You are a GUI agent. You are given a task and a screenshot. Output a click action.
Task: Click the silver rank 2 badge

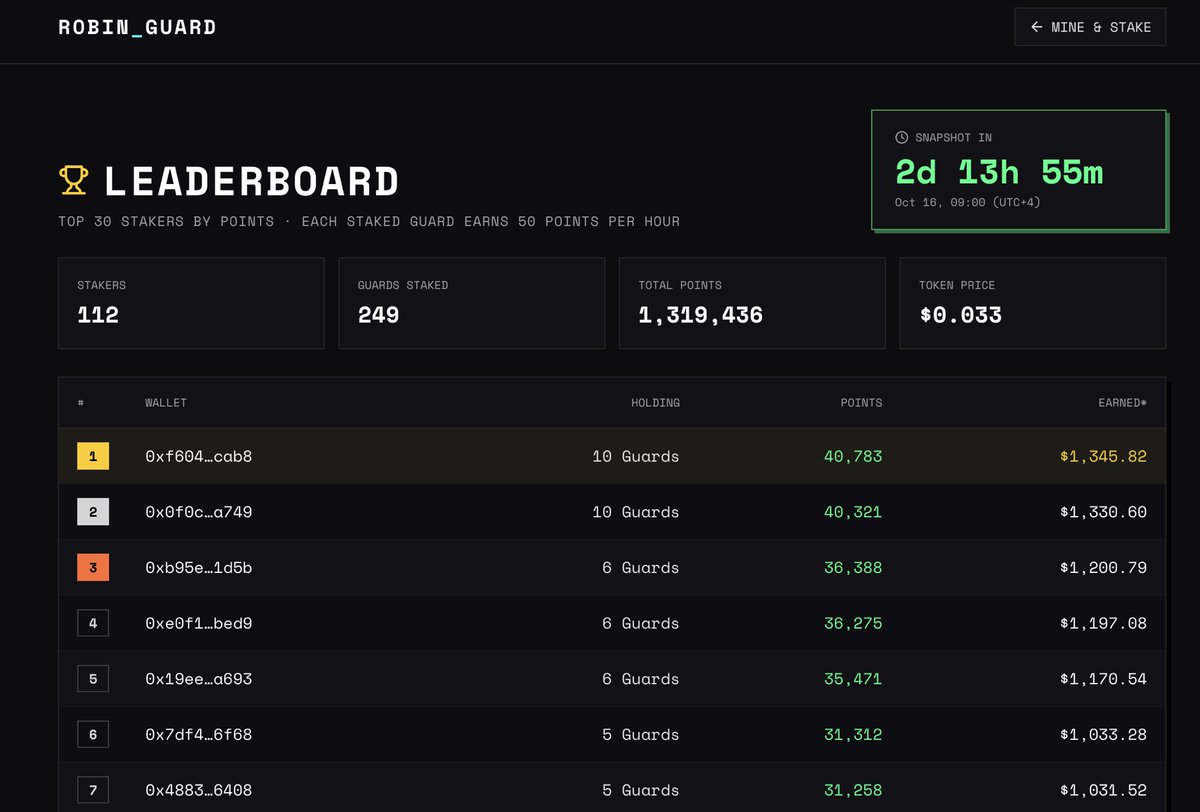click(93, 512)
